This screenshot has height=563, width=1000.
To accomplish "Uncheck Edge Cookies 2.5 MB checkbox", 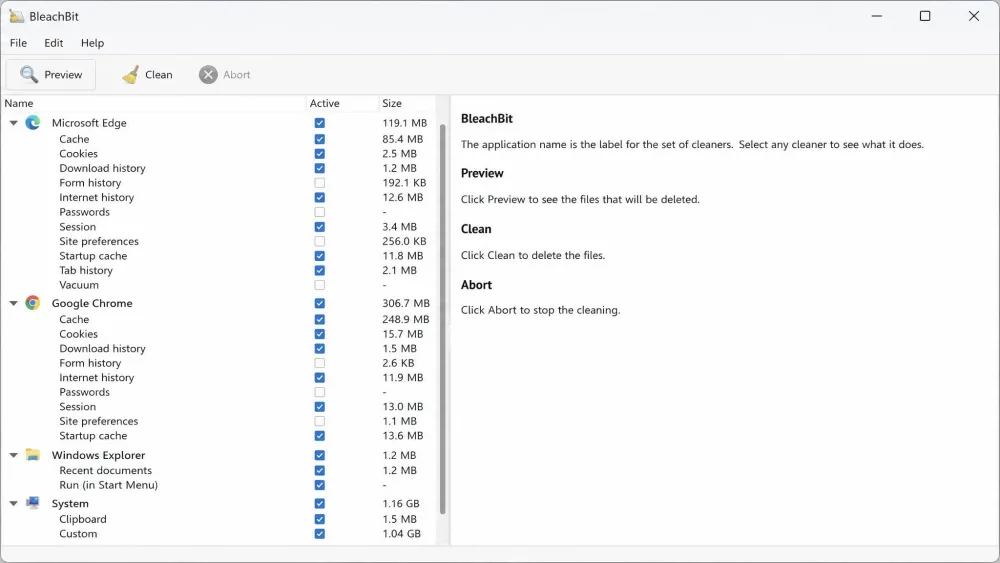I will [x=320, y=154].
